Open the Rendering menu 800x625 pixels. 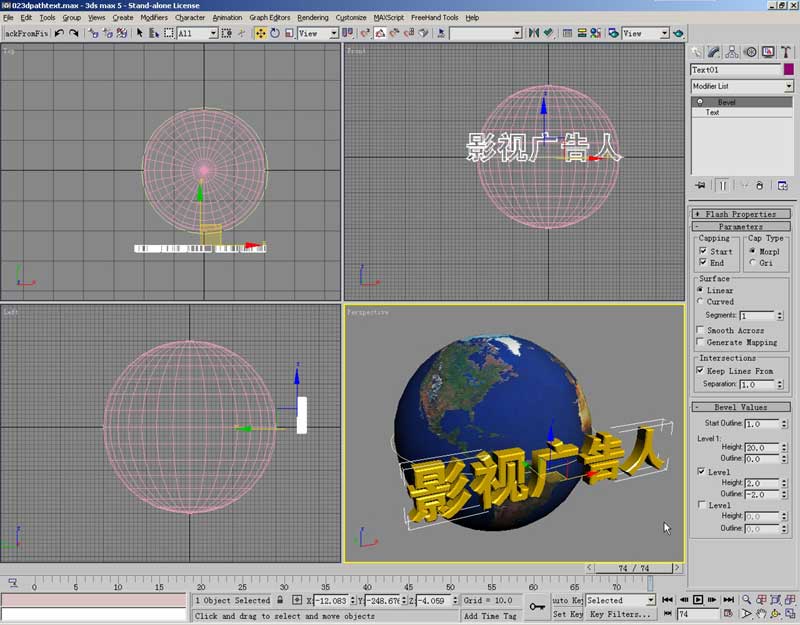[312, 17]
